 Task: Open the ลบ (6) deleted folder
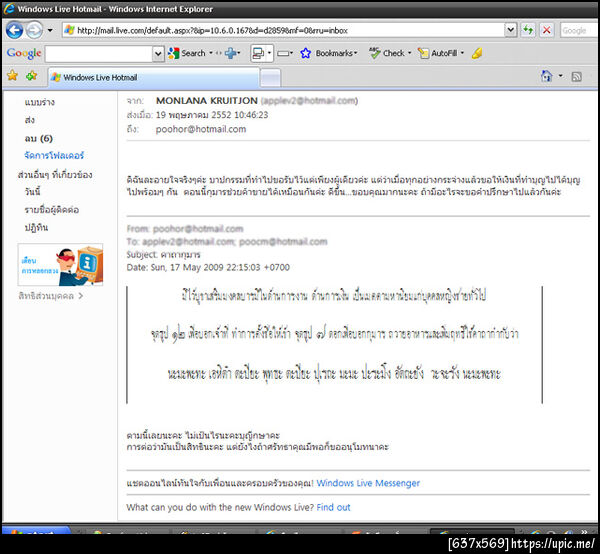(x=39, y=138)
